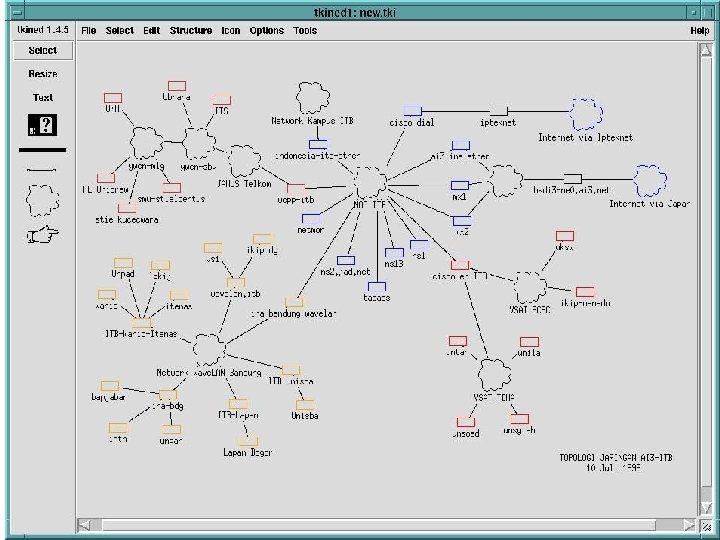Click the ywcn-sby cloud
The width and height of the screenshot is (720, 540).
(x=199, y=143)
